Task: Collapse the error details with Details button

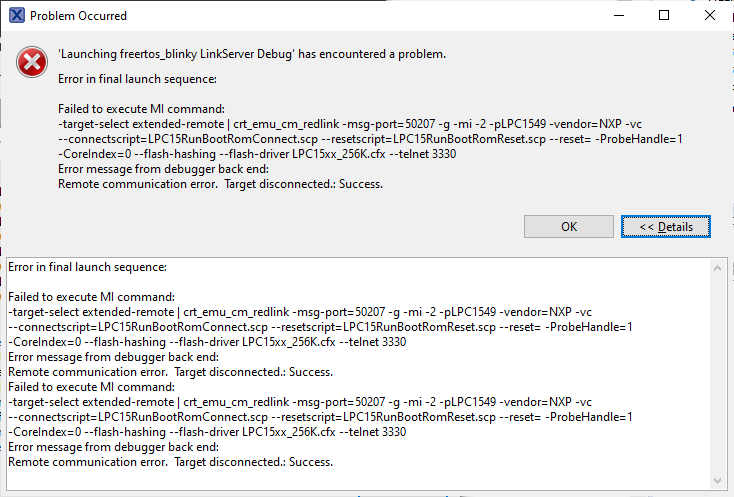Action: 665,227
